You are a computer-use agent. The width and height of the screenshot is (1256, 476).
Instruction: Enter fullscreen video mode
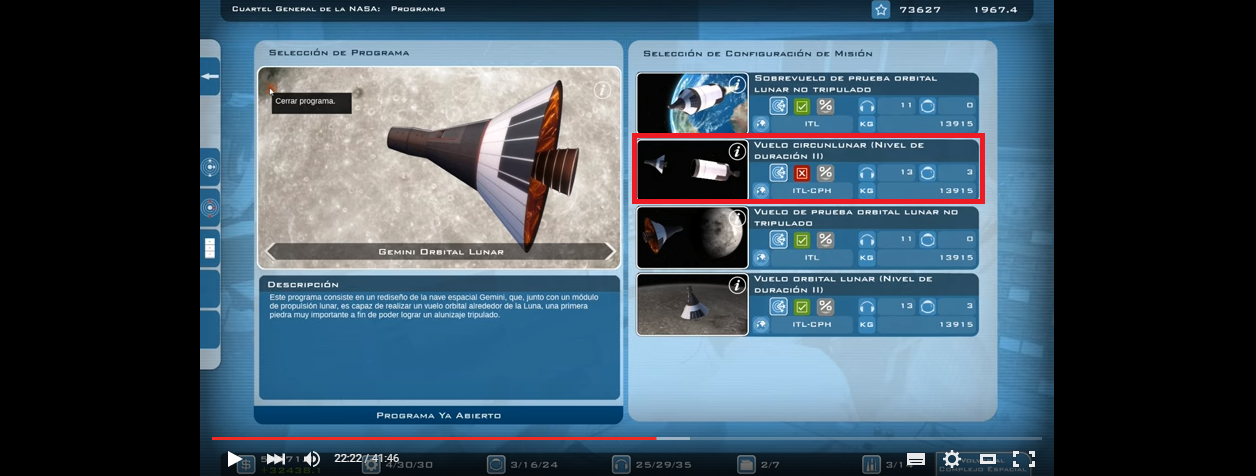1023,459
